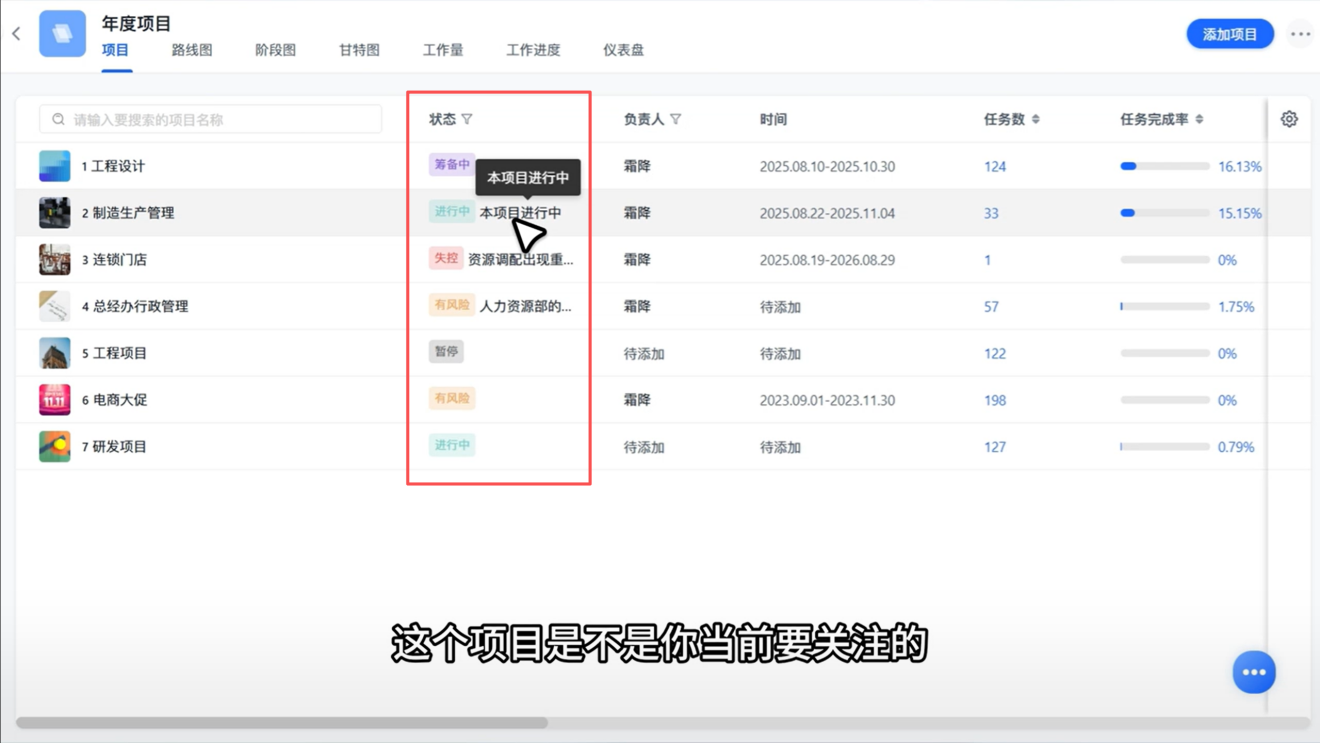The image size is (1320, 743).
Task: Switch to the 仪表盘 tab
Action: tap(623, 50)
